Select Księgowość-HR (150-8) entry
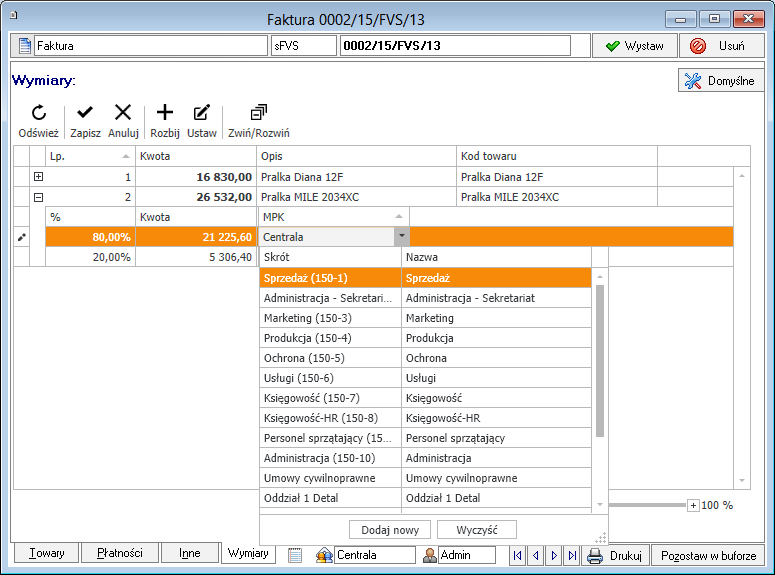Image resolution: width=775 pixels, height=575 pixels. 426,418
